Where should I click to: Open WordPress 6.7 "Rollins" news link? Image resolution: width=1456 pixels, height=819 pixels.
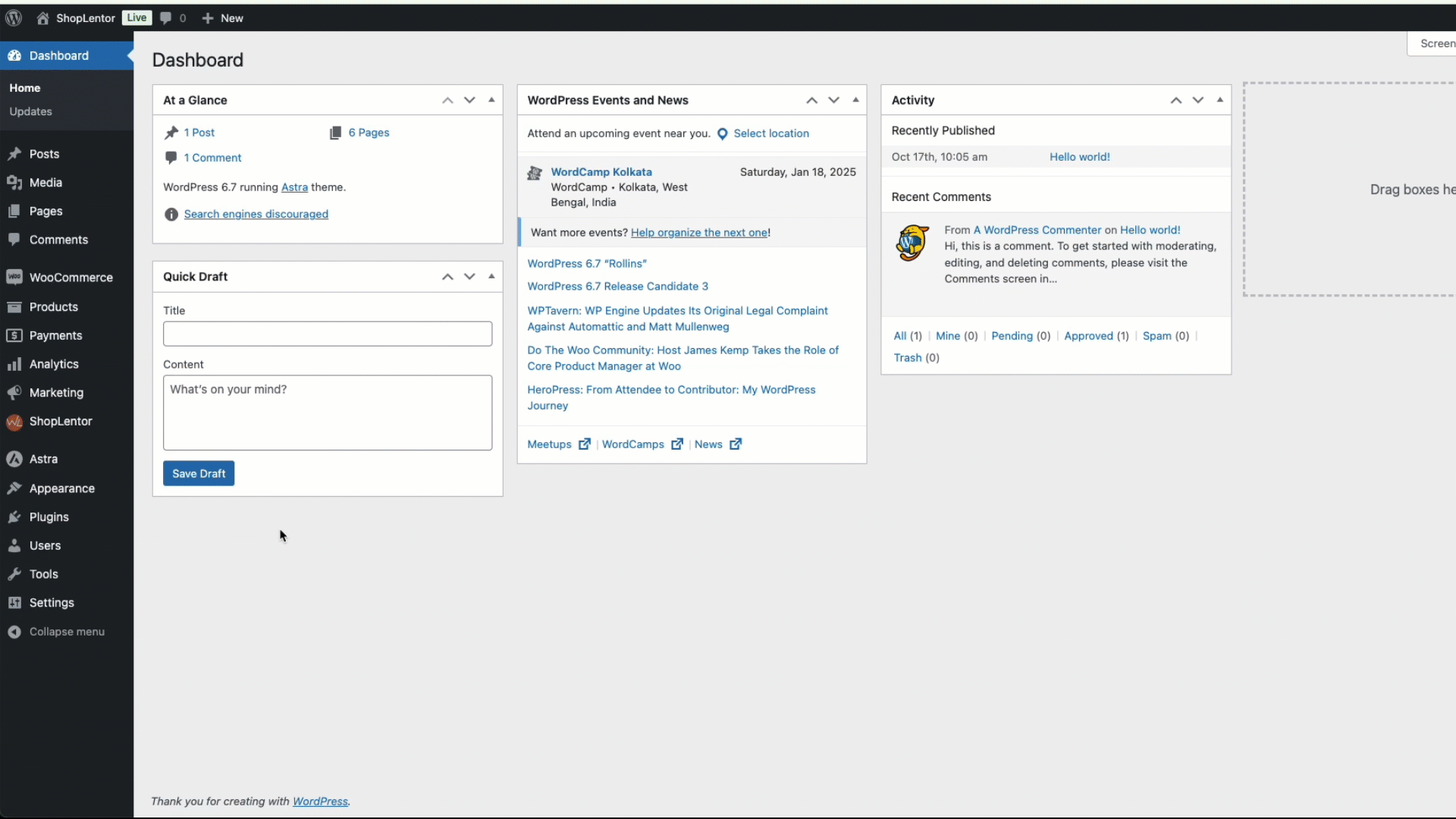[x=587, y=264]
